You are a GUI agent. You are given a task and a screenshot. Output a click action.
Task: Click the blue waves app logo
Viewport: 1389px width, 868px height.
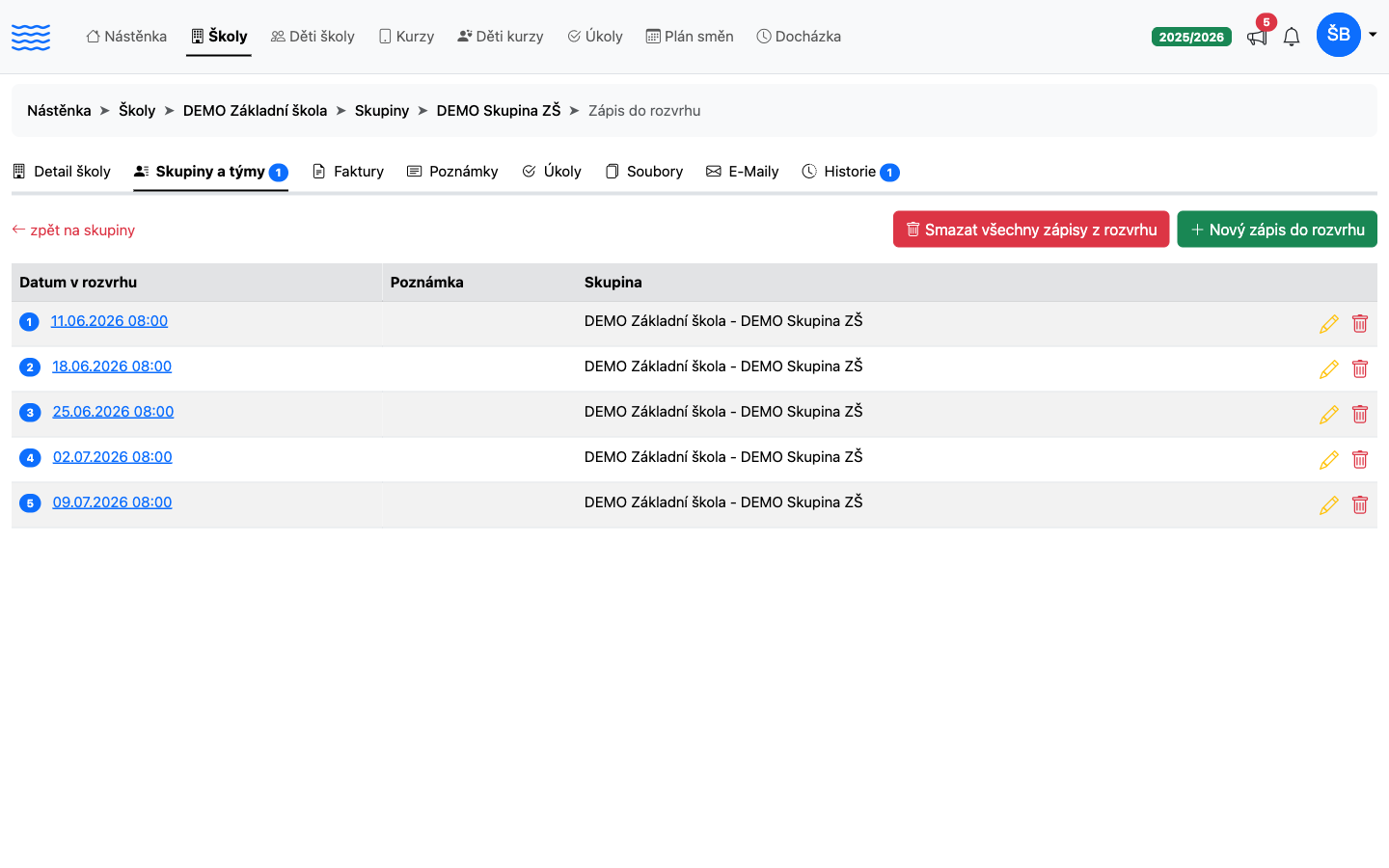click(x=31, y=37)
